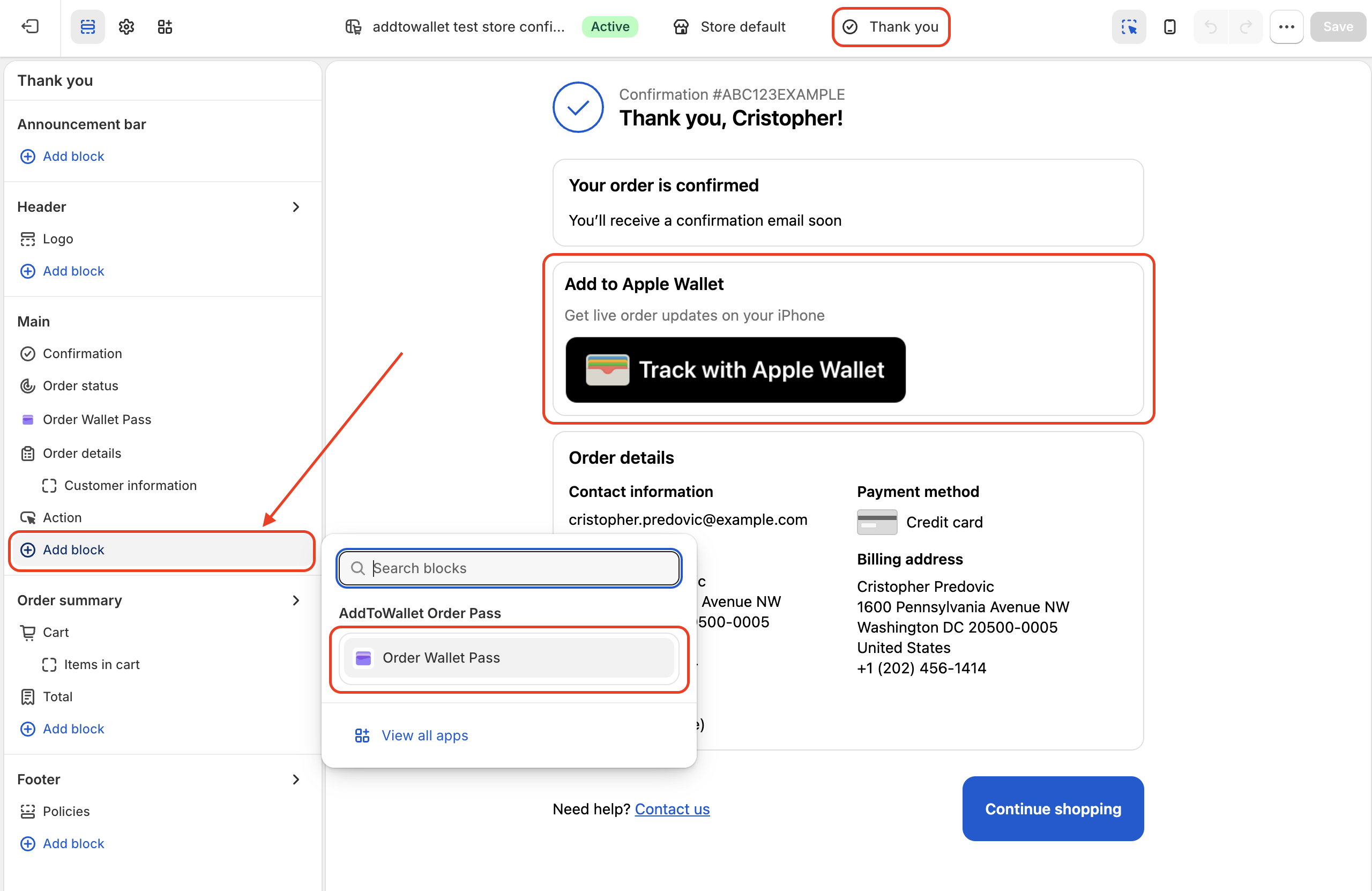The image size is (1372, 891).
Task: Click Track with Apple Wallet button
Action: (x=736, y=370)
